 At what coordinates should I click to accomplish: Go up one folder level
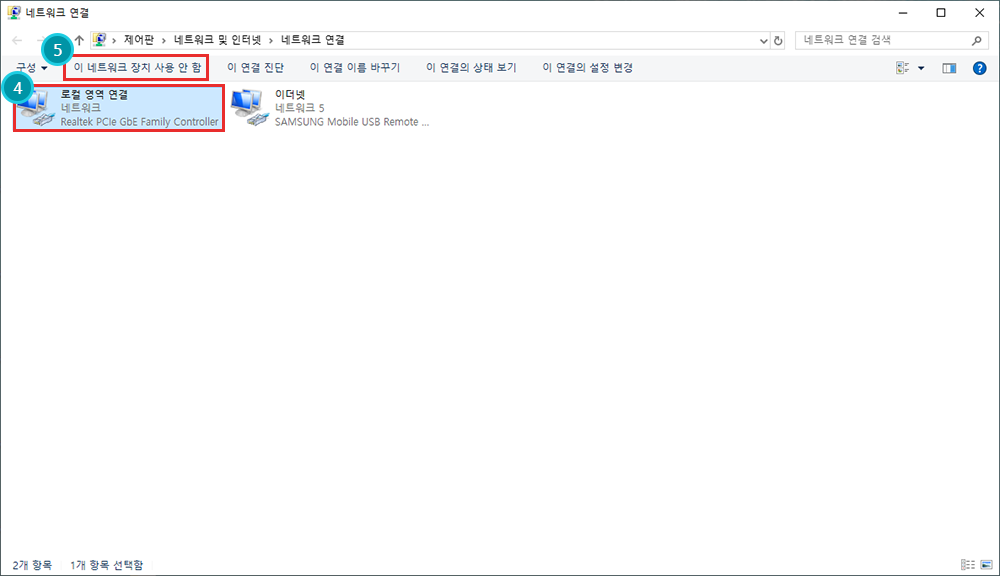pos(79,40)
